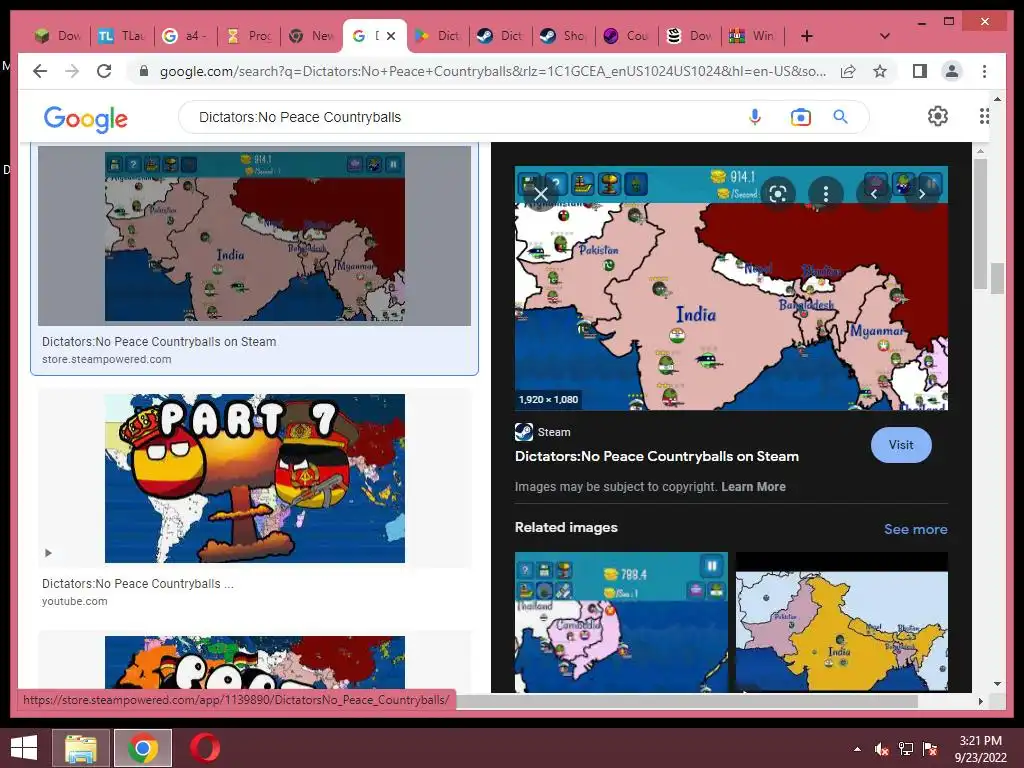
Task: Open the PART 7 YouTube thumbnail
Action: (255, 478)
